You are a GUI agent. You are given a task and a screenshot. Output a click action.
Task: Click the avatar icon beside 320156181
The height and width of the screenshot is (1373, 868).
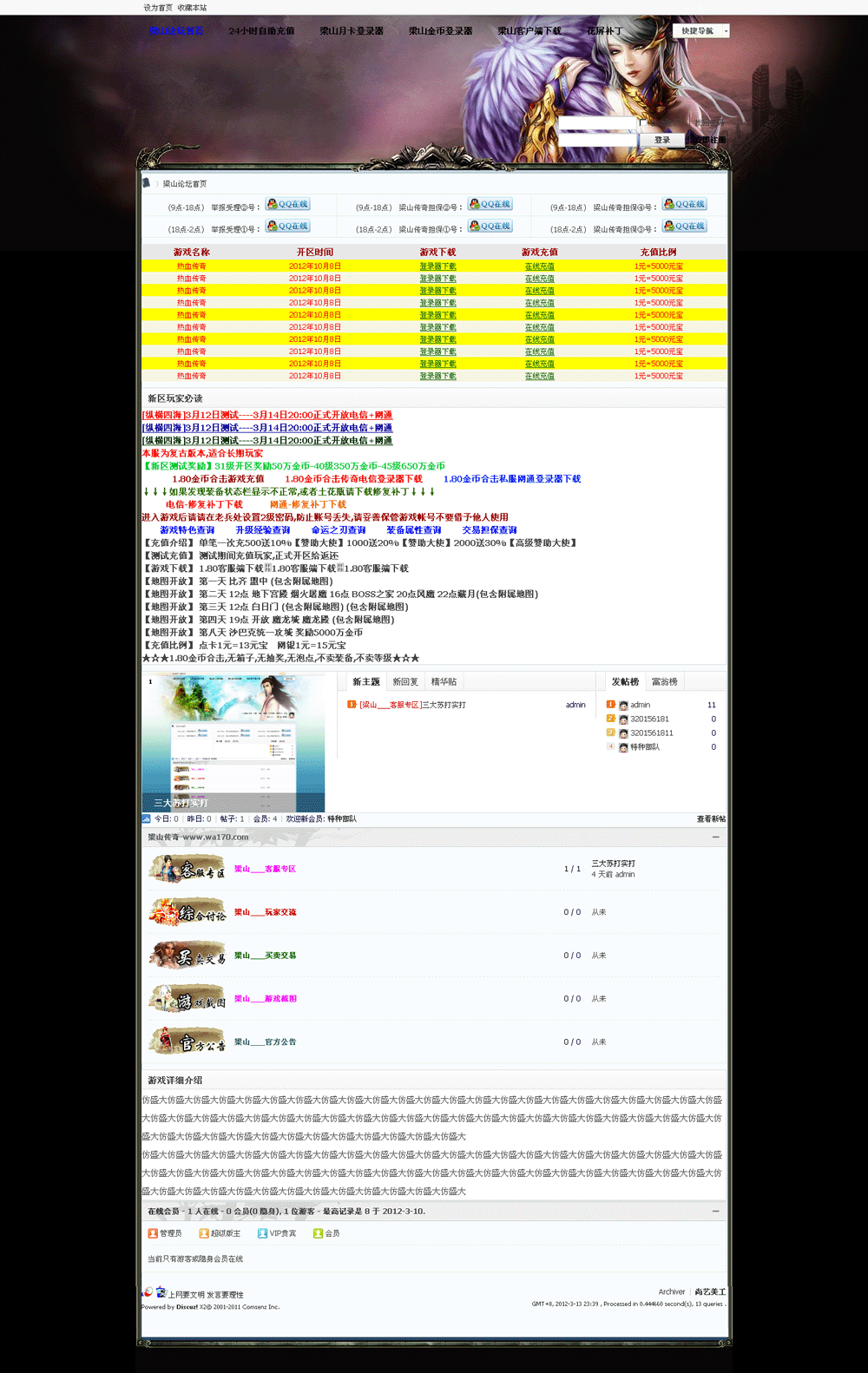coord(623,719)
